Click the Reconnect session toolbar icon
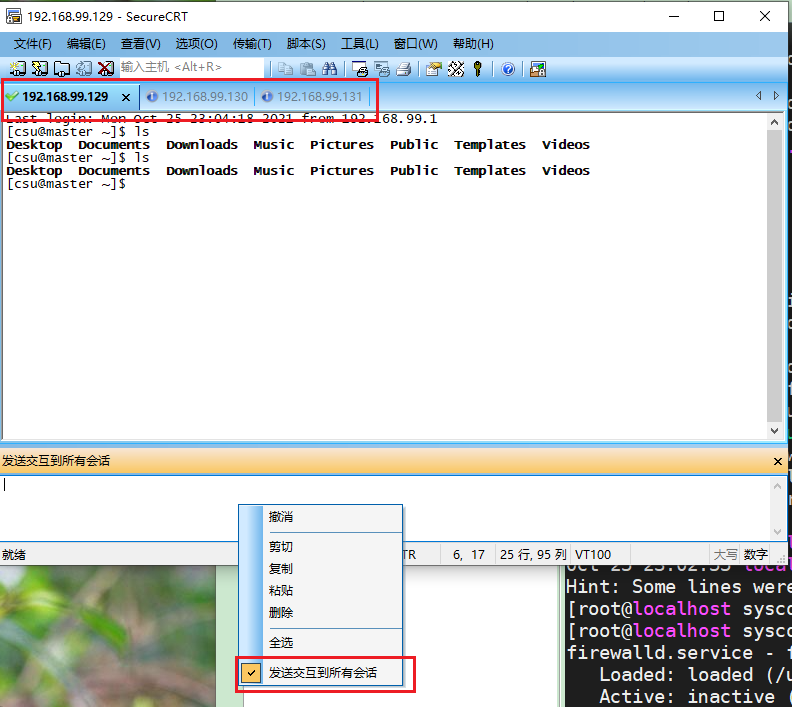The width and height of the screenshot is (792, 707). coord(84,69)
